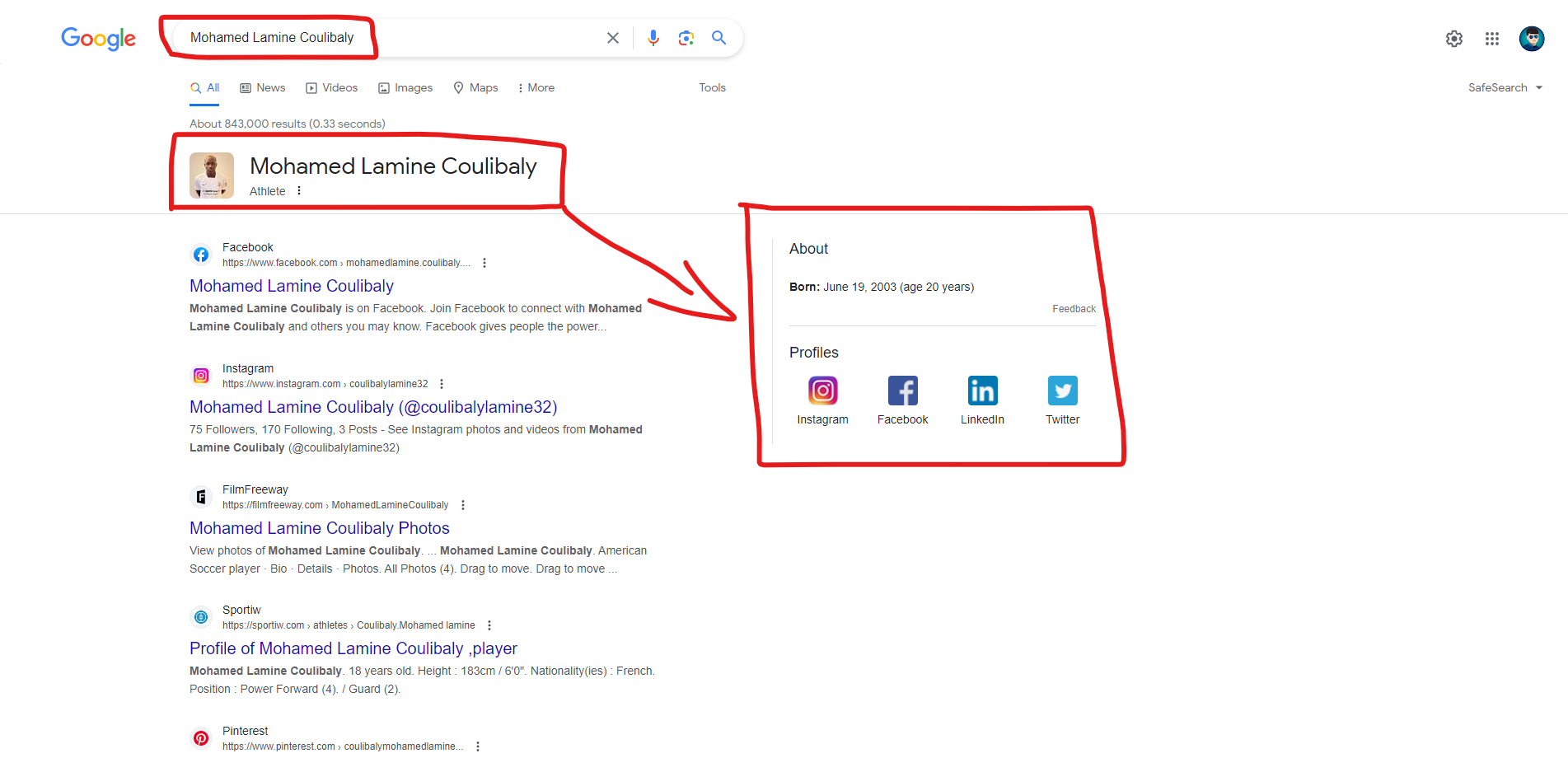The width and height of the screenshot is (1568, 758).
Task: Click inside the search input field
Action: (x=387, y=38)
